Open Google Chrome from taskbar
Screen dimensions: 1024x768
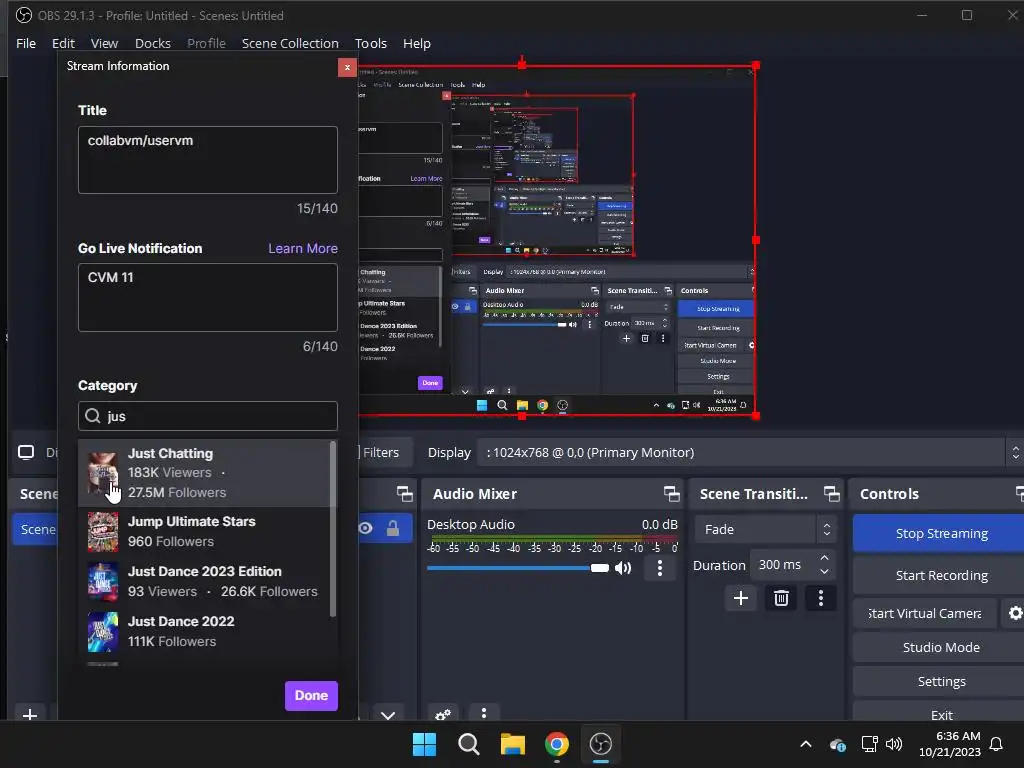click(556, 744)
